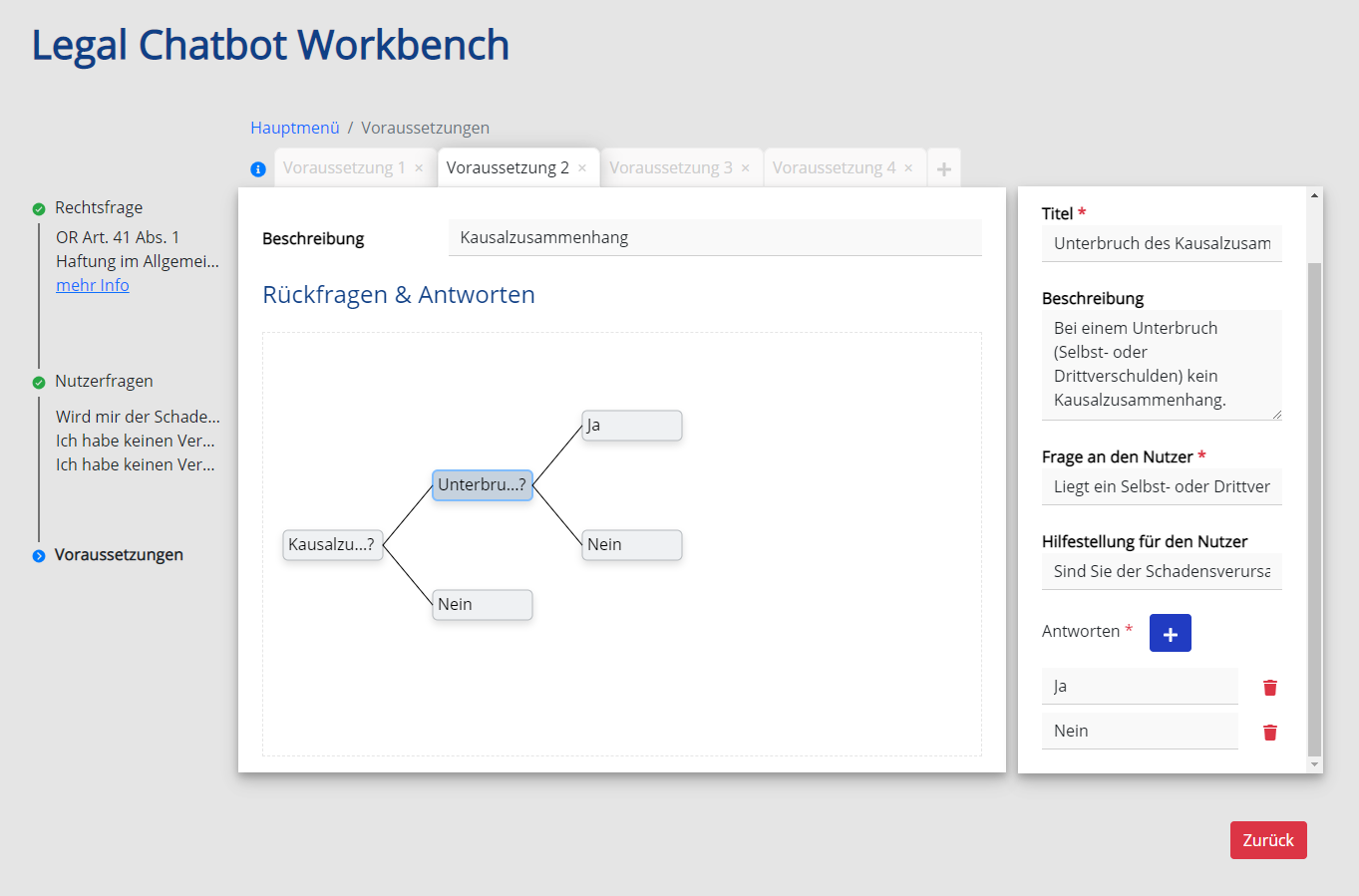Close the Voraussetzung 2 tab
The image size is (1359, 896).
(582, 168)
